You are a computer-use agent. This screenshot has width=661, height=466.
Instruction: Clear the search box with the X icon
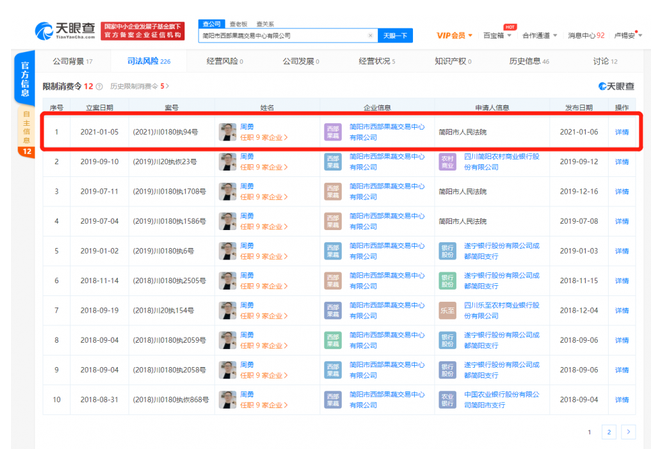[x=371, y=36]
